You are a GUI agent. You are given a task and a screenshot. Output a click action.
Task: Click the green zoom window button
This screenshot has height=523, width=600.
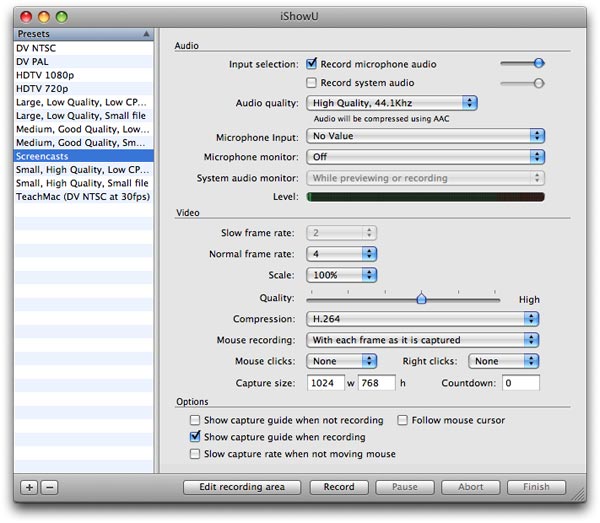(62, 16)
